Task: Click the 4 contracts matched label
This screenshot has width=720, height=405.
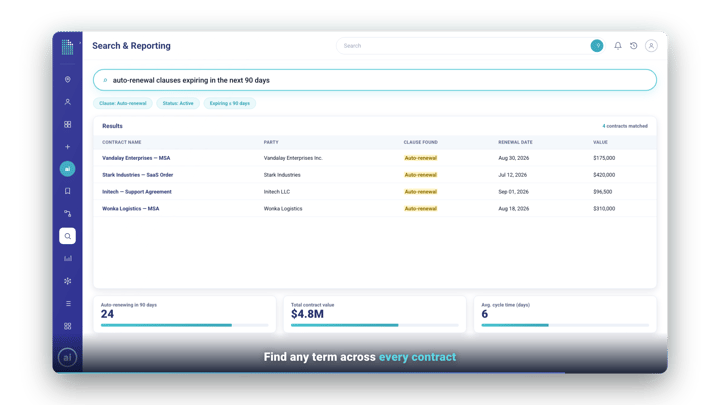Action: pos(625,126)
